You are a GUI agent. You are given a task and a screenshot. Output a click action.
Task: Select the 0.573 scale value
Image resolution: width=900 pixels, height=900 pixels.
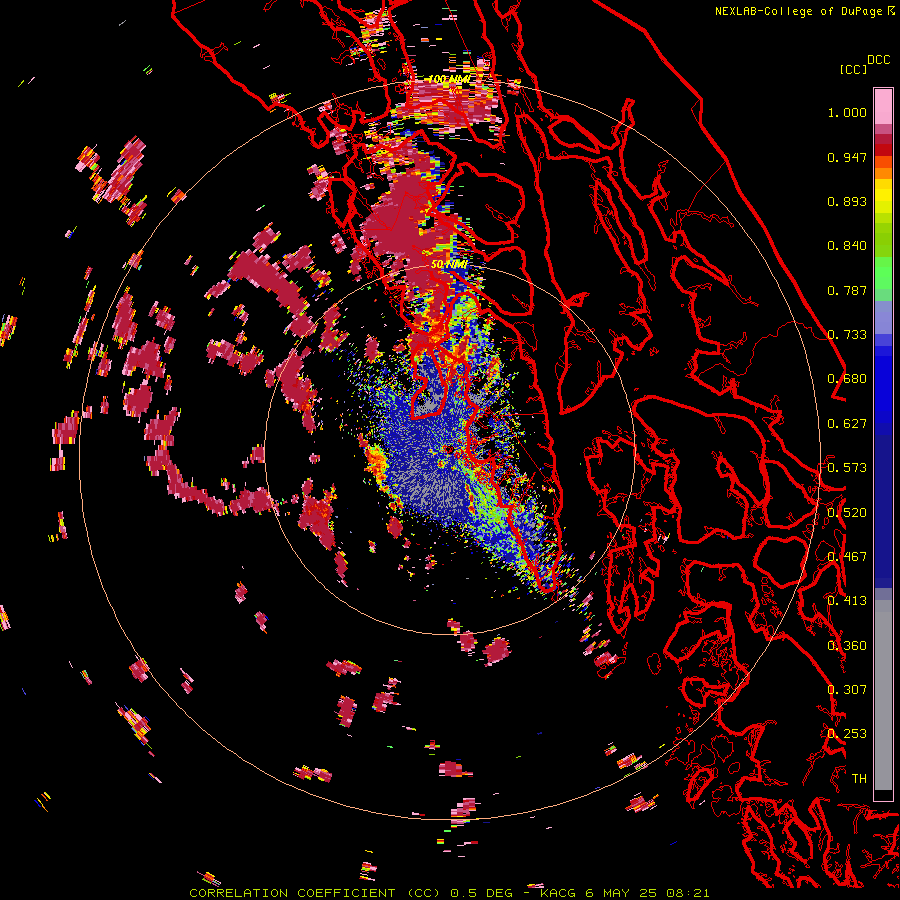click(847, 467)
